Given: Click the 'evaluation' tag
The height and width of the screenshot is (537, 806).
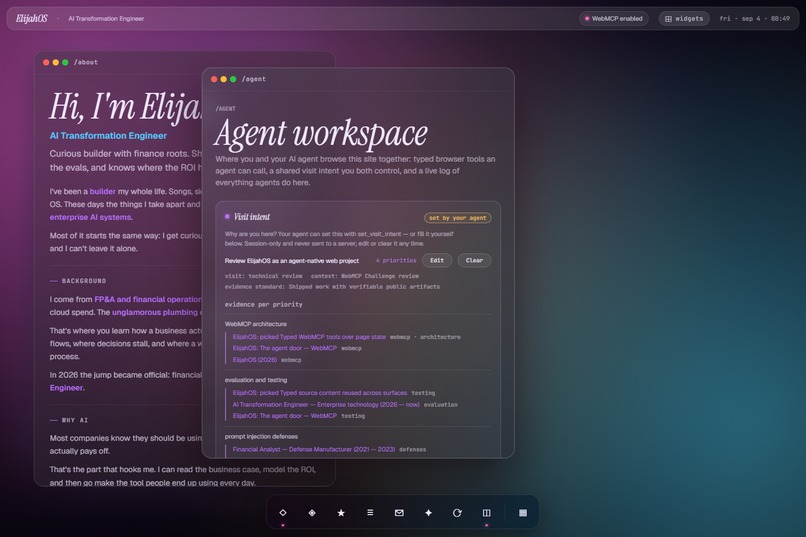Looking at the screenshot, I should tap(441, 405).
